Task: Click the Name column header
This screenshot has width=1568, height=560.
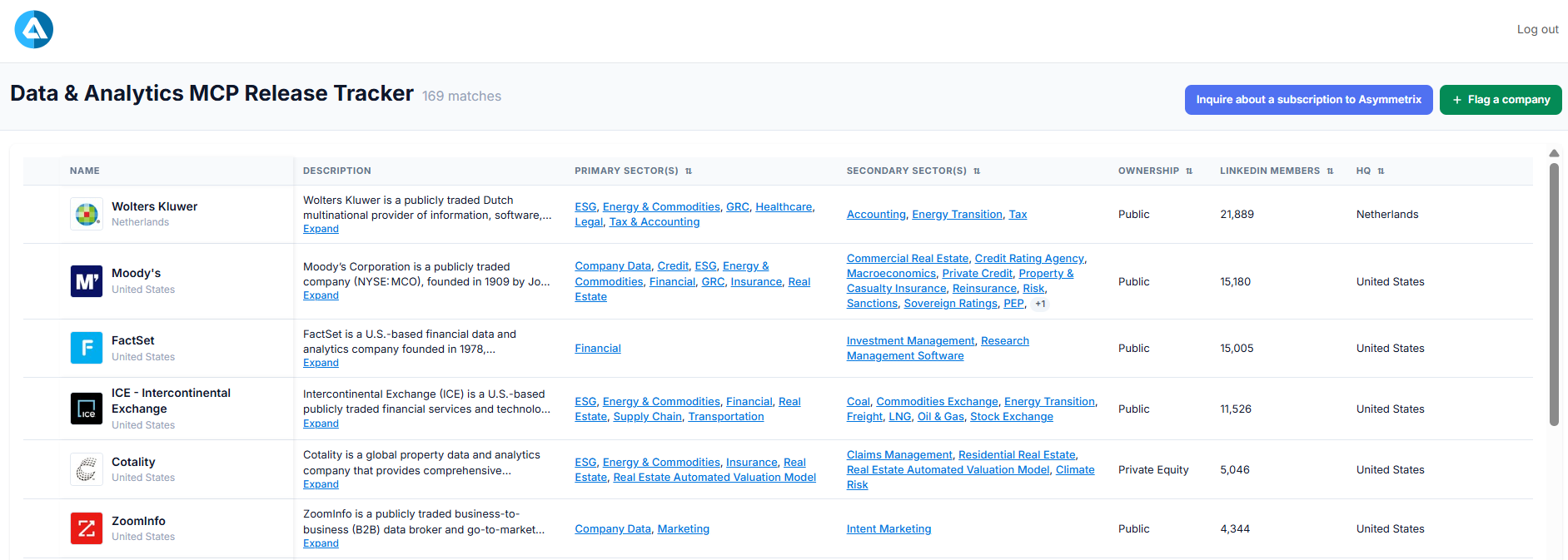Action: (x=85, y=171)
